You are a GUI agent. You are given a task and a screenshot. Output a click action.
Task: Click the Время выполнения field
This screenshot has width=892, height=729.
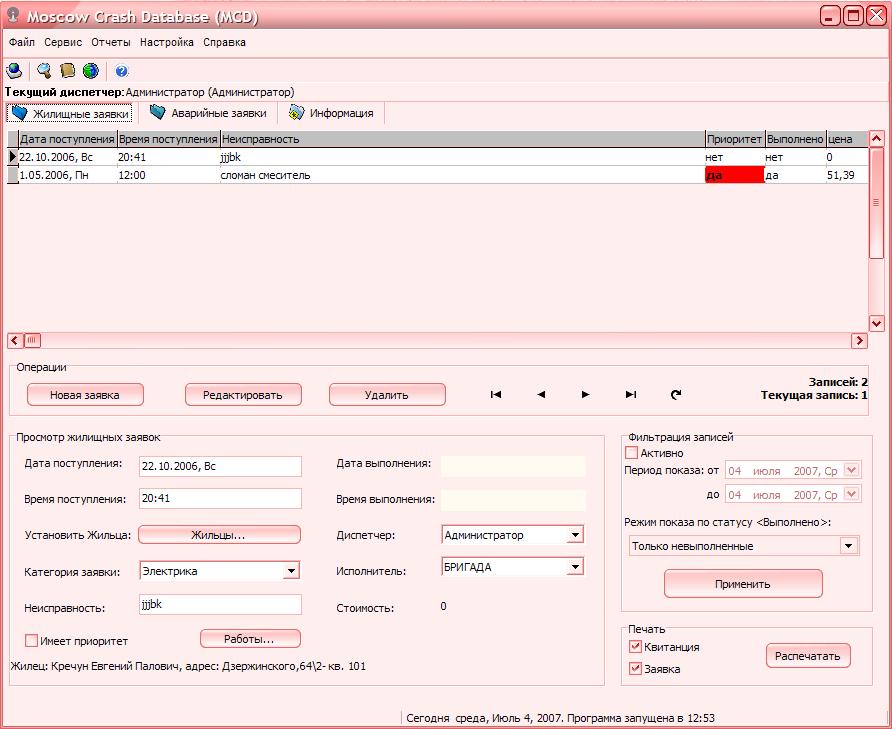[513, 500]
